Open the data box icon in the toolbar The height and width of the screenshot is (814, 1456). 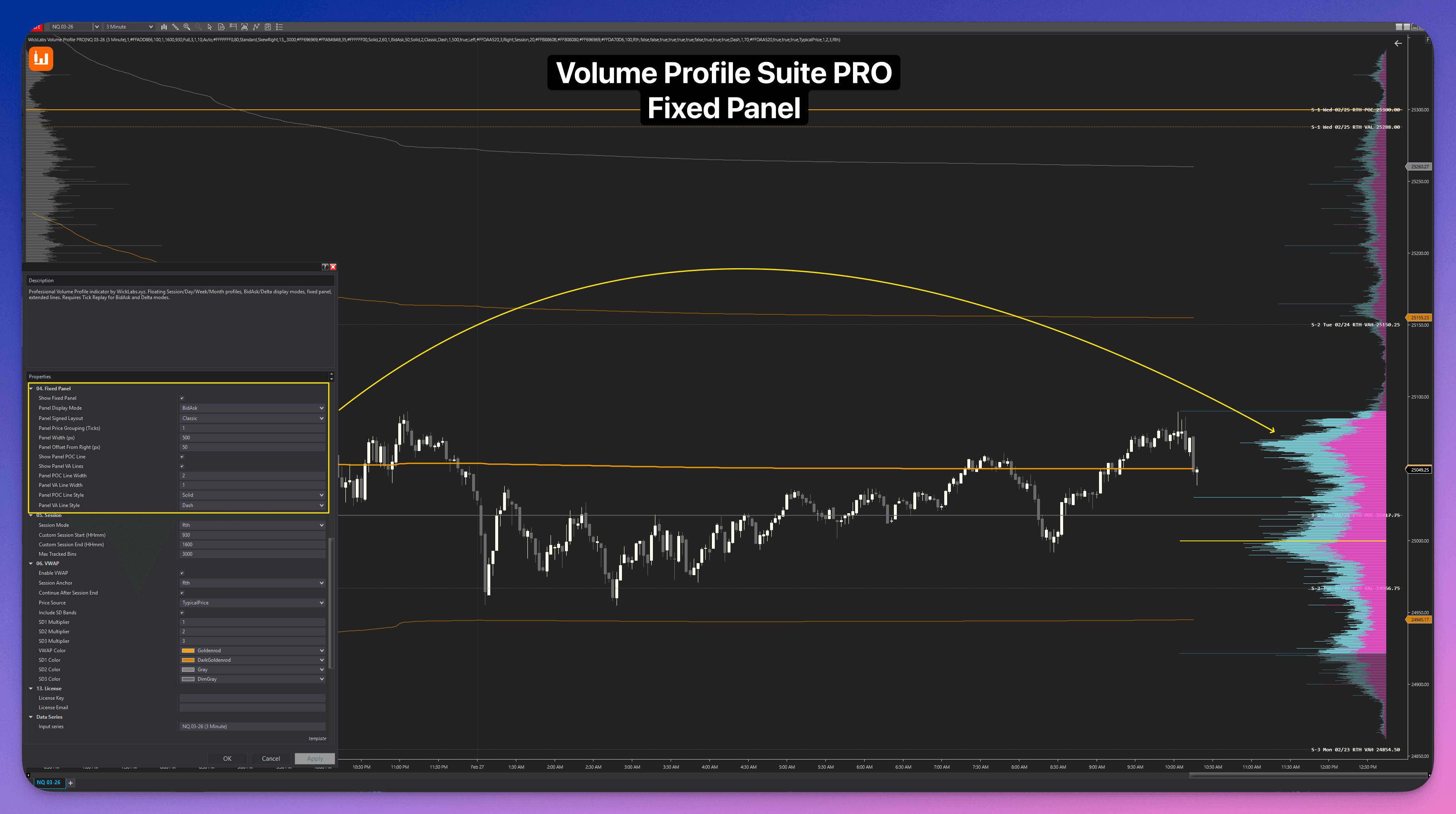pos(221,26)
